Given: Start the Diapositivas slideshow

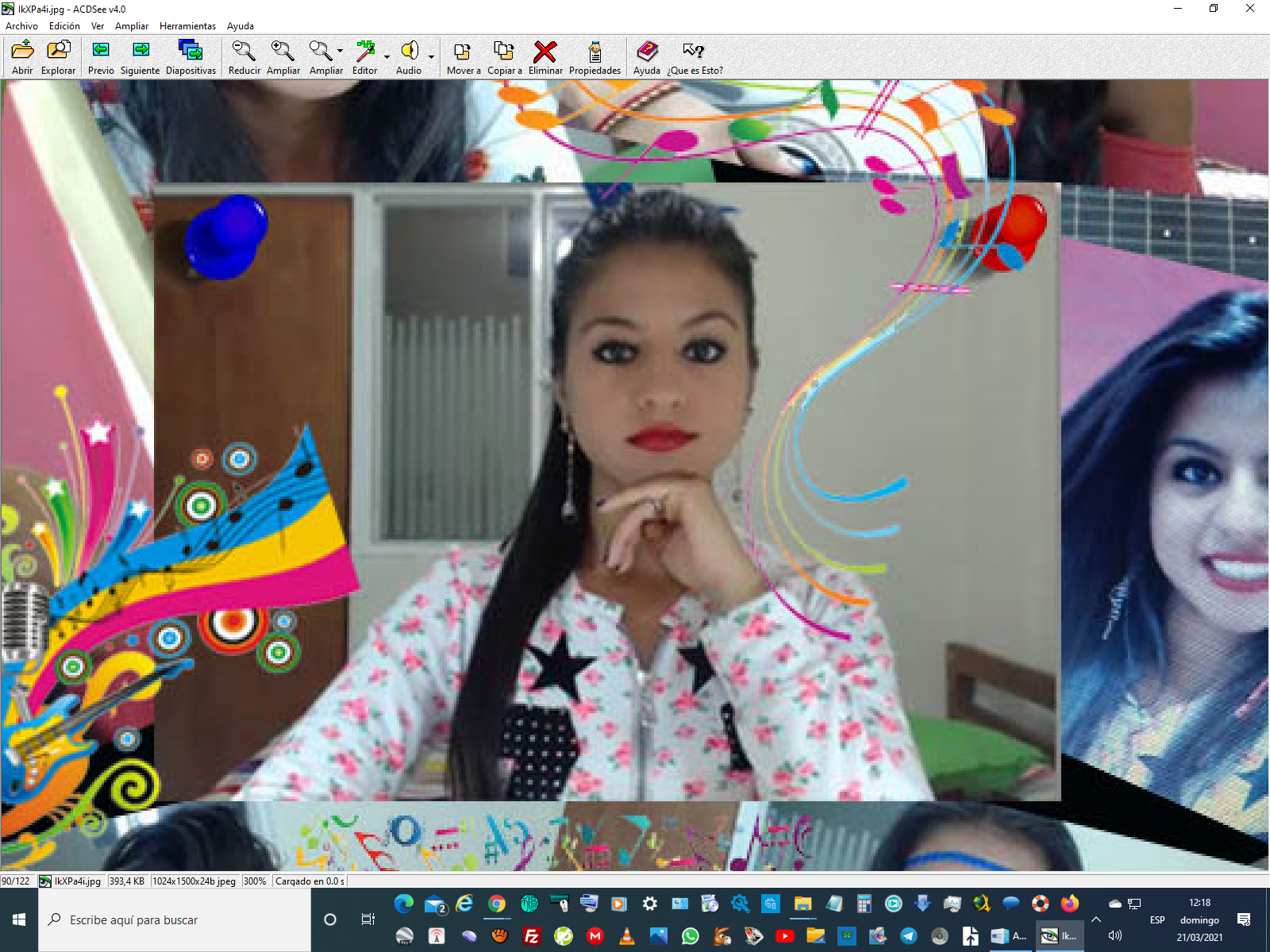Looking at the screenshot, I should click(190, 52).
